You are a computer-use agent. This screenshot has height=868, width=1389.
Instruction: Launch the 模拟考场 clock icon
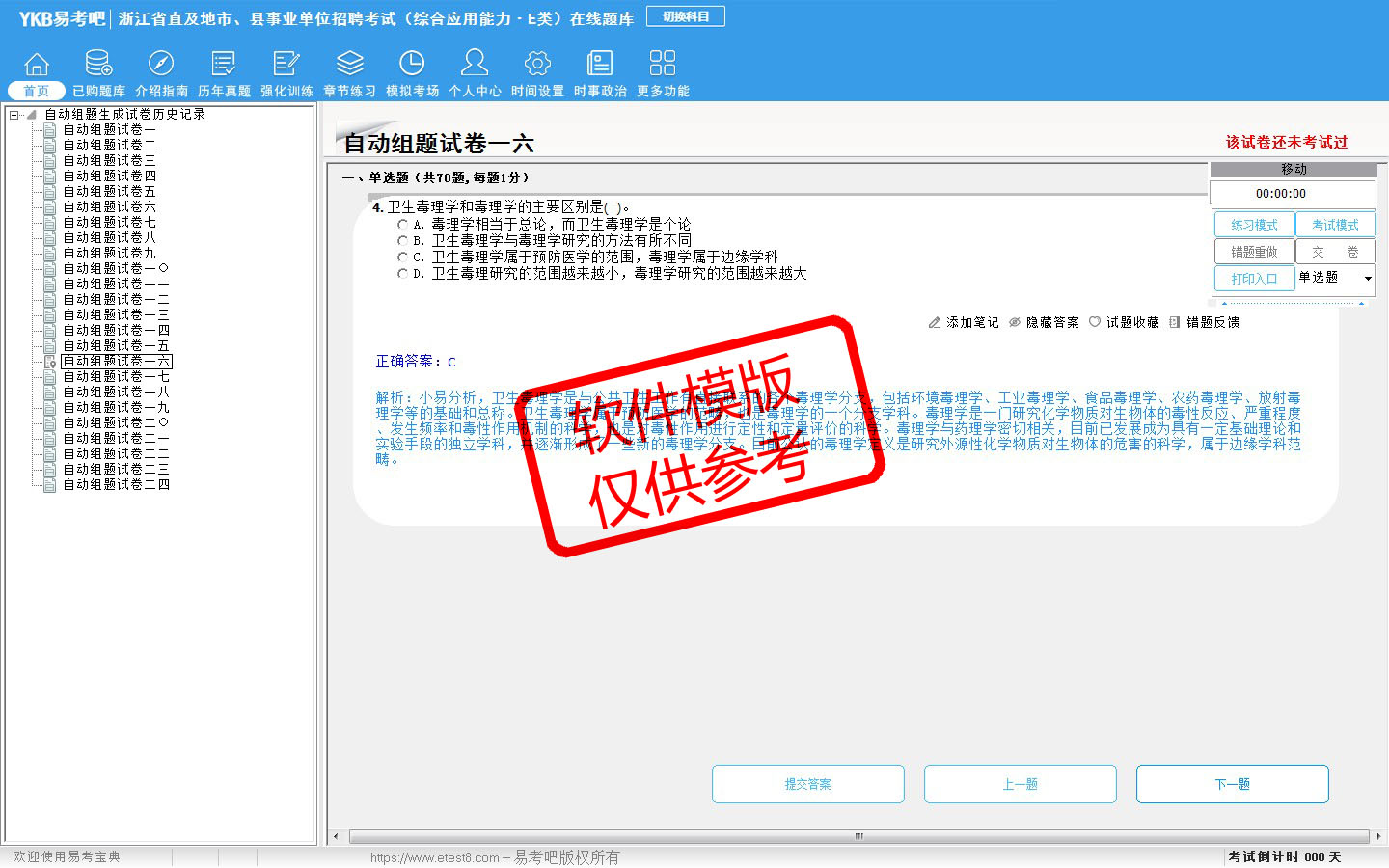point(412,64)
